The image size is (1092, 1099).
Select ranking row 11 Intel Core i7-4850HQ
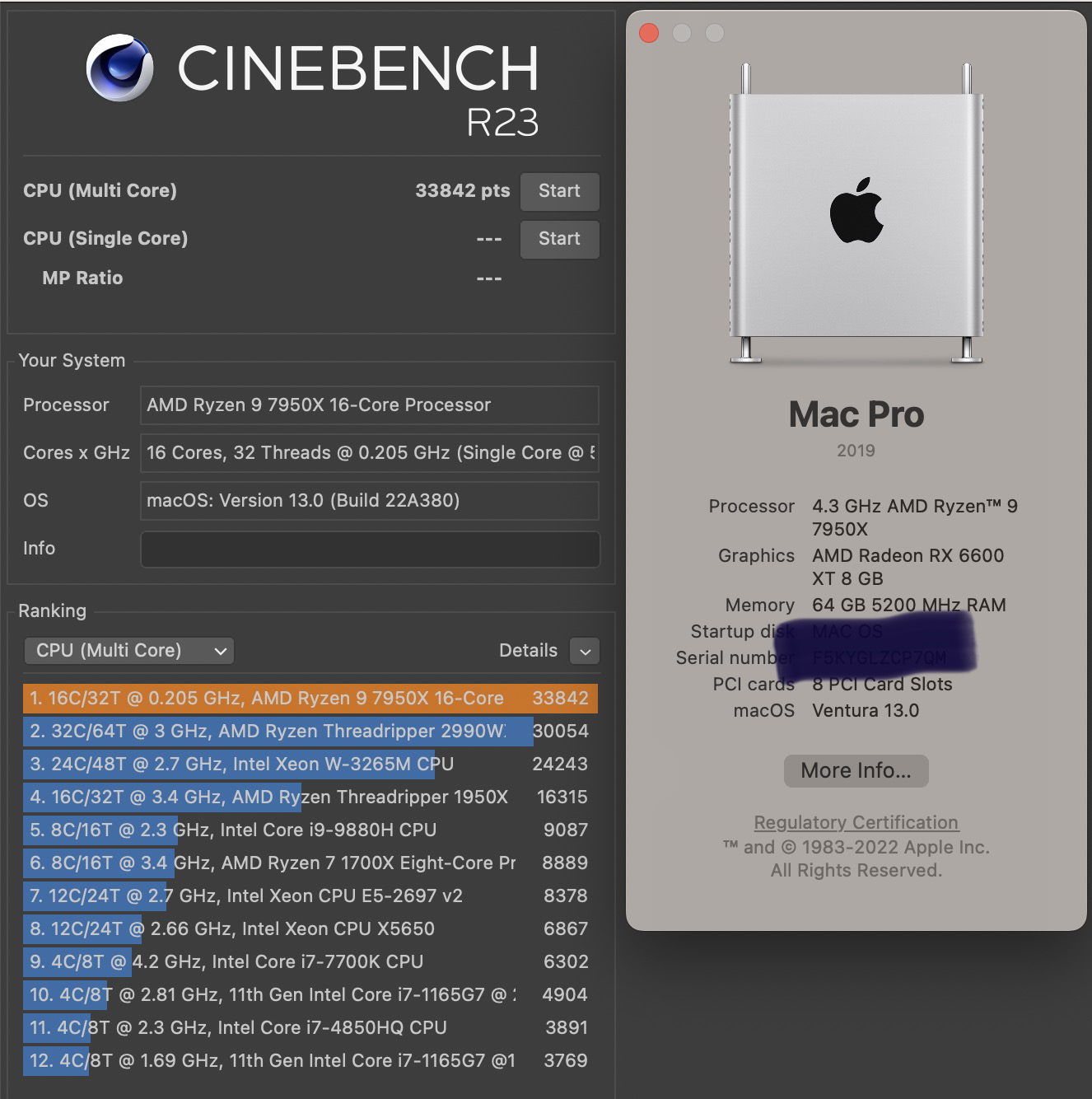point(310,1028)
